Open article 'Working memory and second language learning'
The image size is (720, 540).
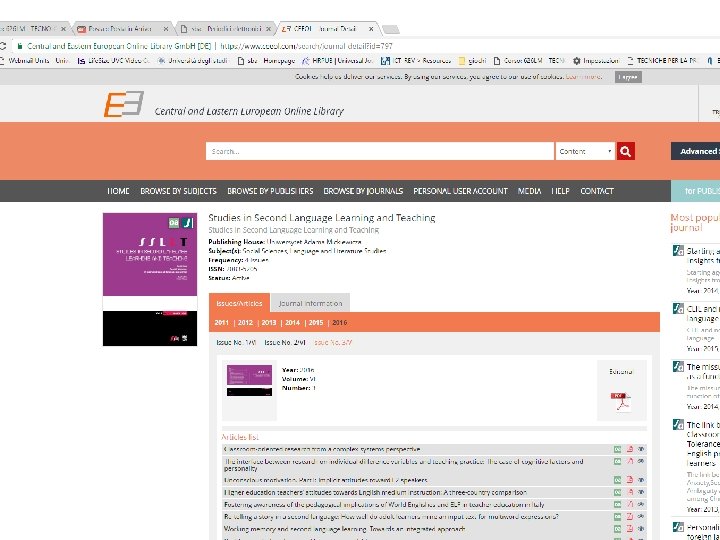point(344,529)
